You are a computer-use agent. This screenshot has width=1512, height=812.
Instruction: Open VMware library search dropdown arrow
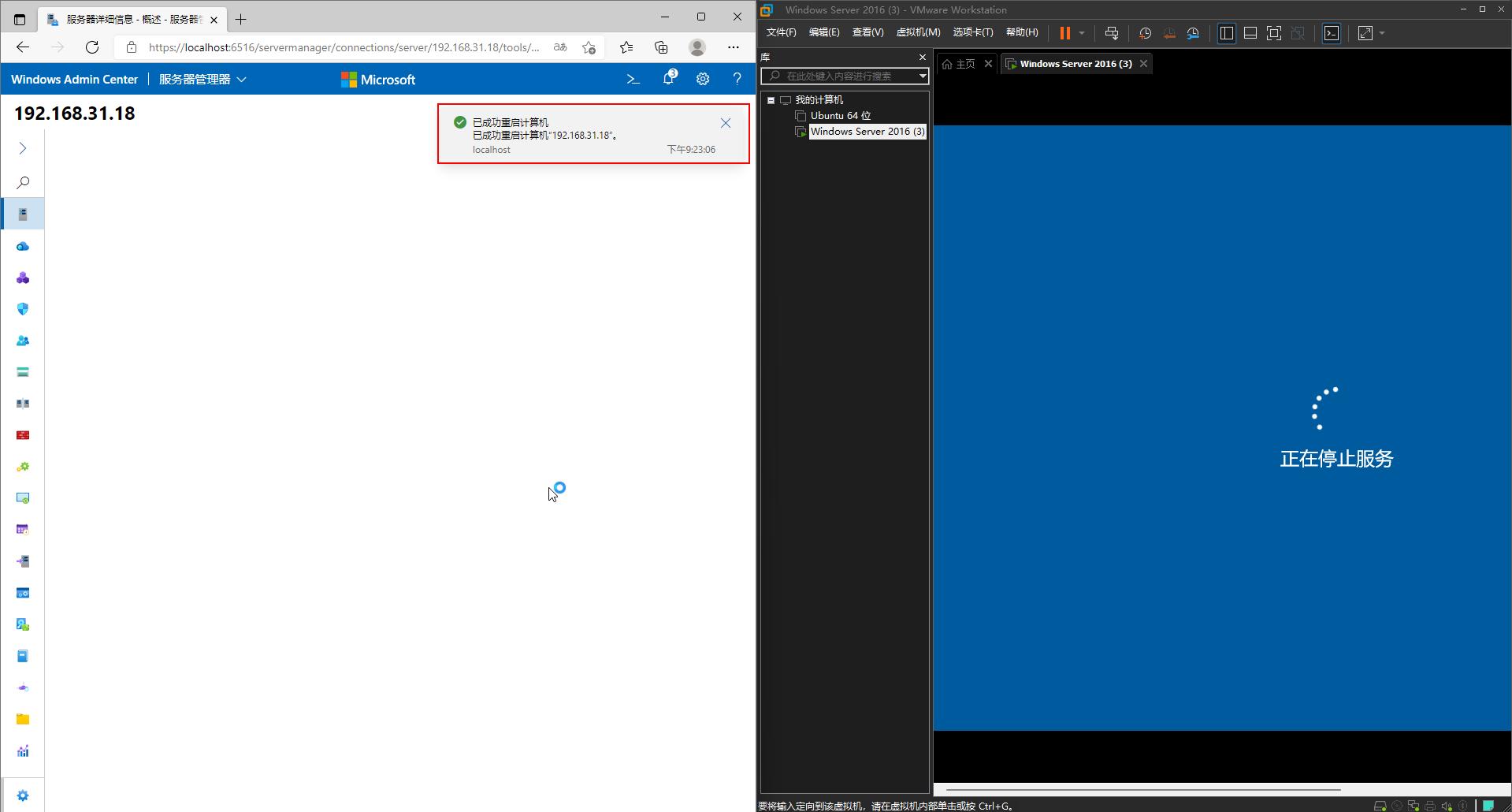coord(923,76)
